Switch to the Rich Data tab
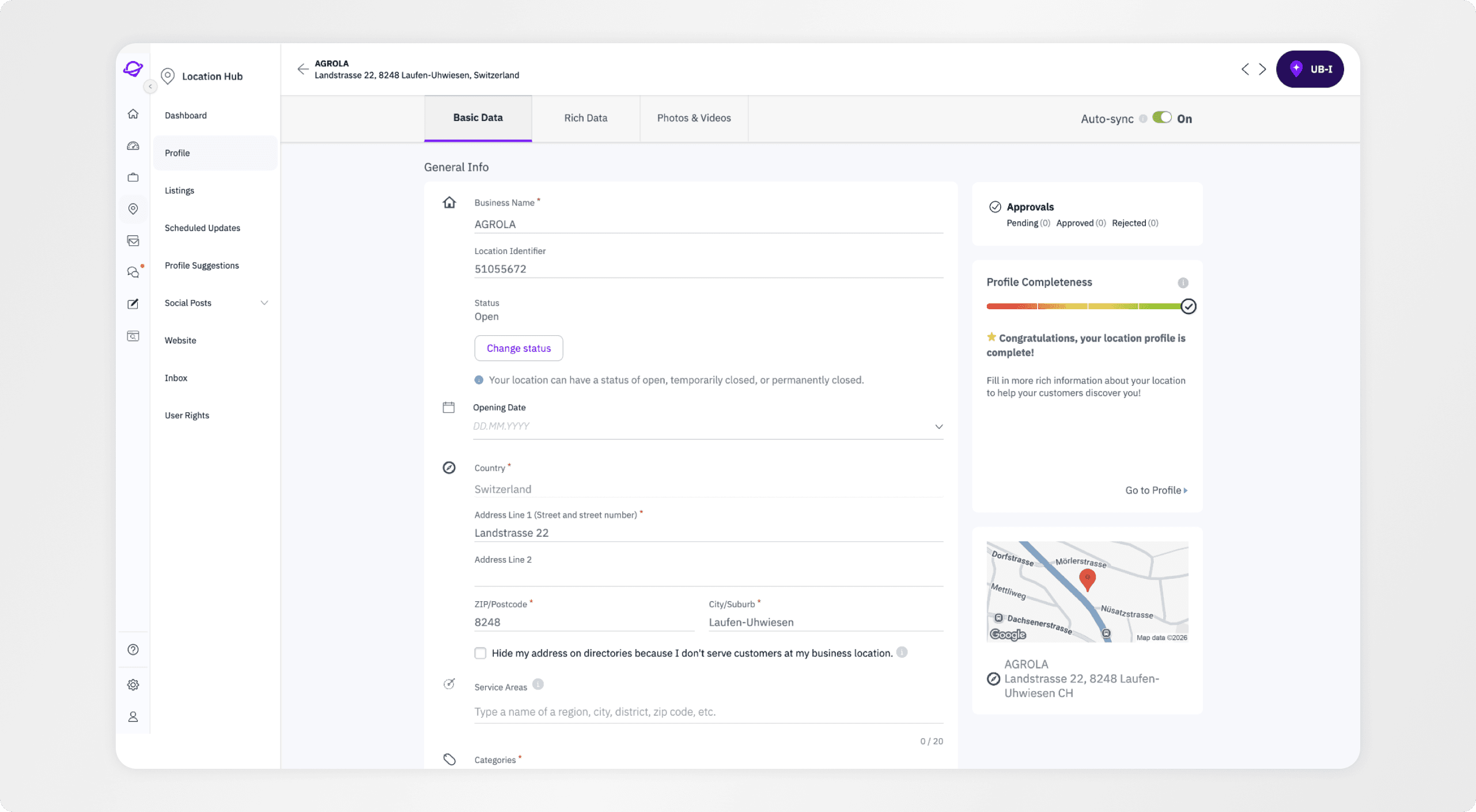1476x812 pixels. (585, 118)
